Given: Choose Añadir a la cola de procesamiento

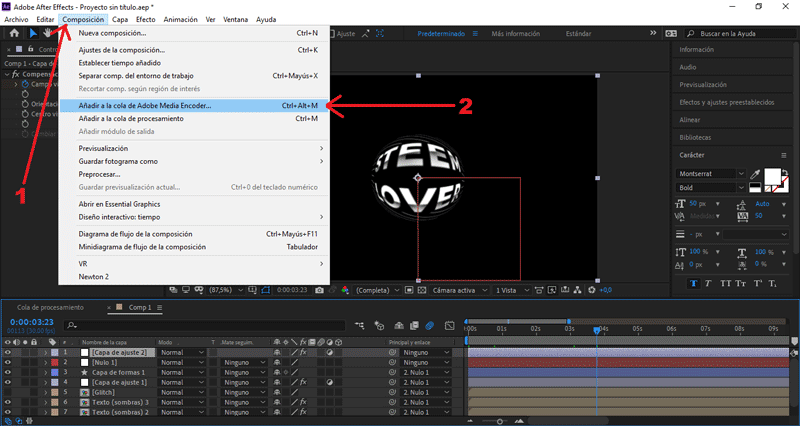Looking at the screenshot, I should pyautogui.click(x=194, y=118).
